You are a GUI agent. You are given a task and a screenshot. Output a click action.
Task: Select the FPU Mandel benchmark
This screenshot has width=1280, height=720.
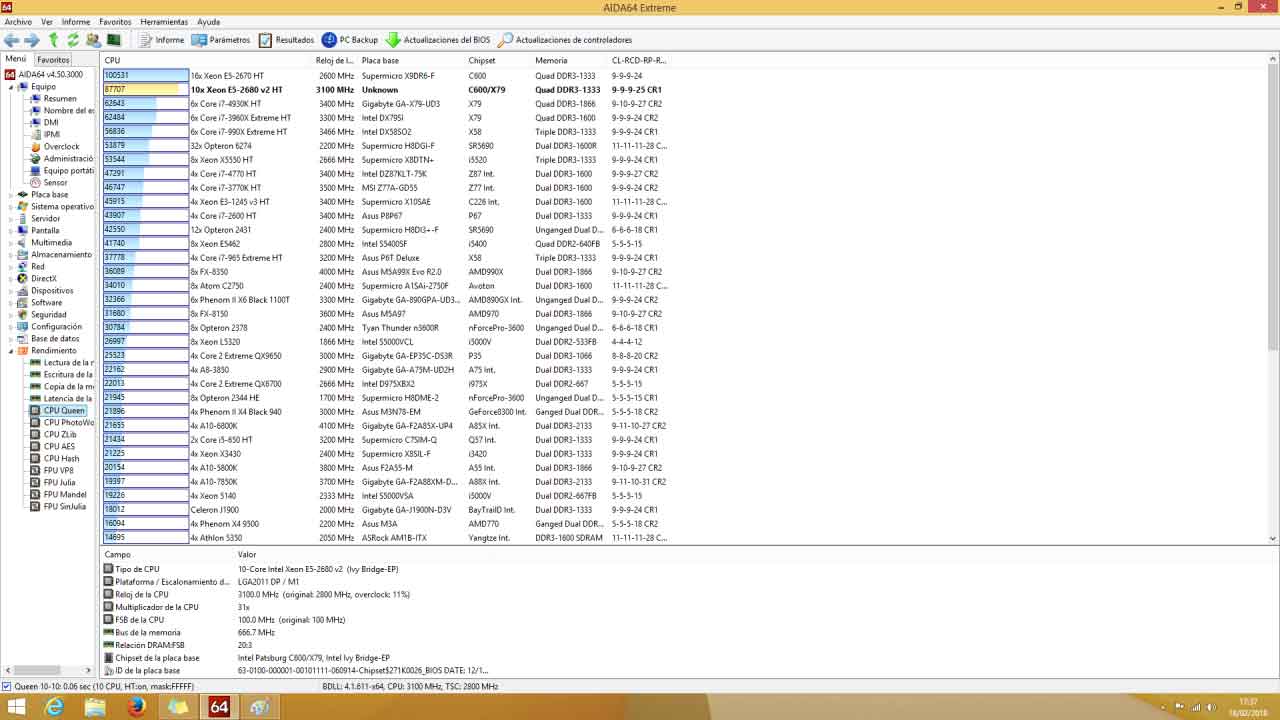coord(65,495)
